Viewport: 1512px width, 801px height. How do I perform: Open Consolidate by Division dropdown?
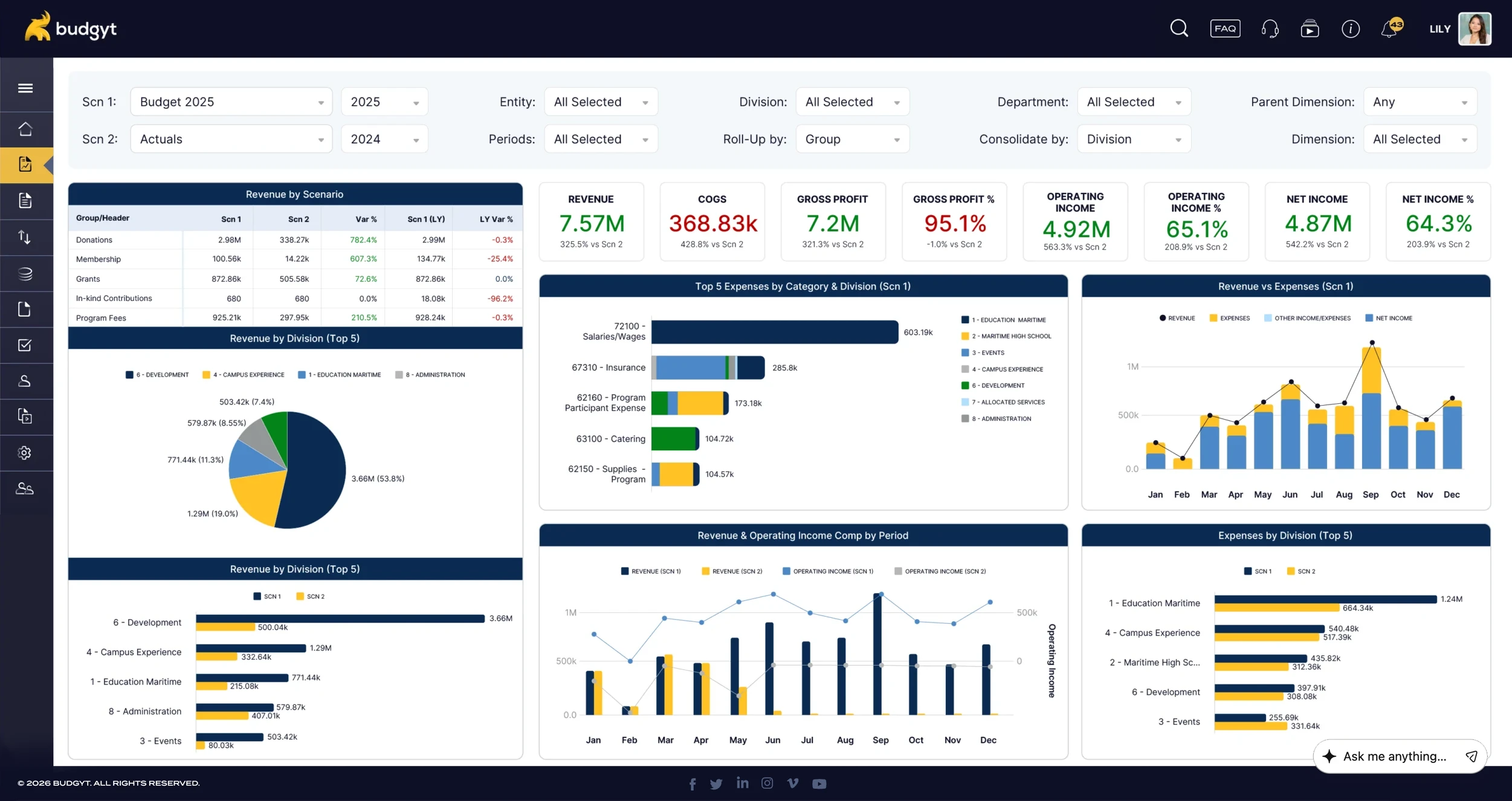coord(1133,140)
